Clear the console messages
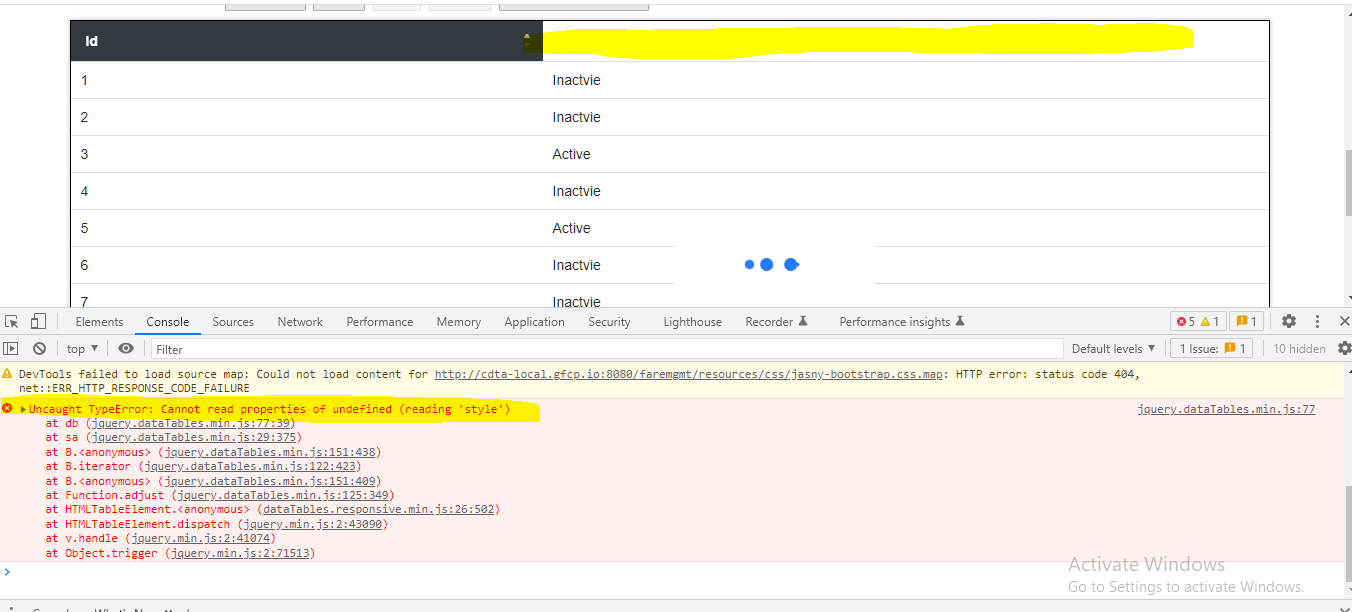1352x612 pixels. [40, 348]
